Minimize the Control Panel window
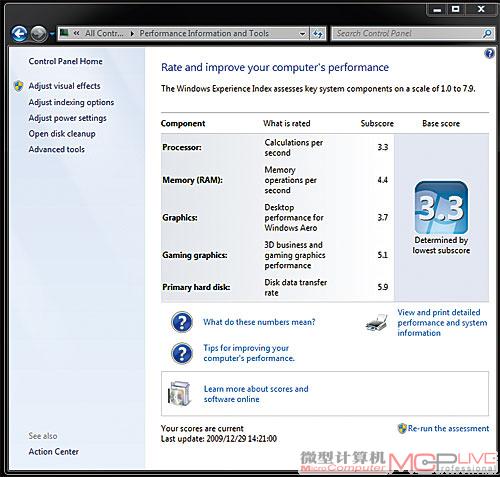The height and width of the screenshot is (477, 500). (x=437, y=9)
